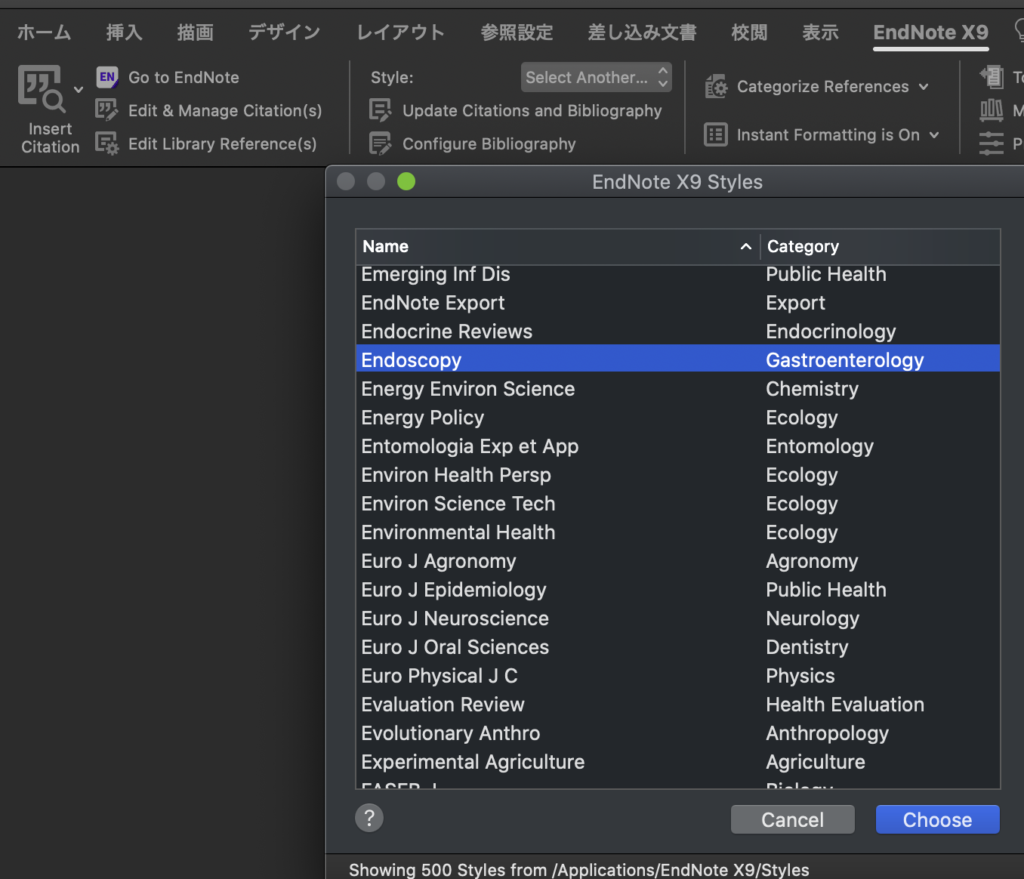Click Edit & Manage Citation(s) label
1024x879 pixels.
[x=225, y=110]
